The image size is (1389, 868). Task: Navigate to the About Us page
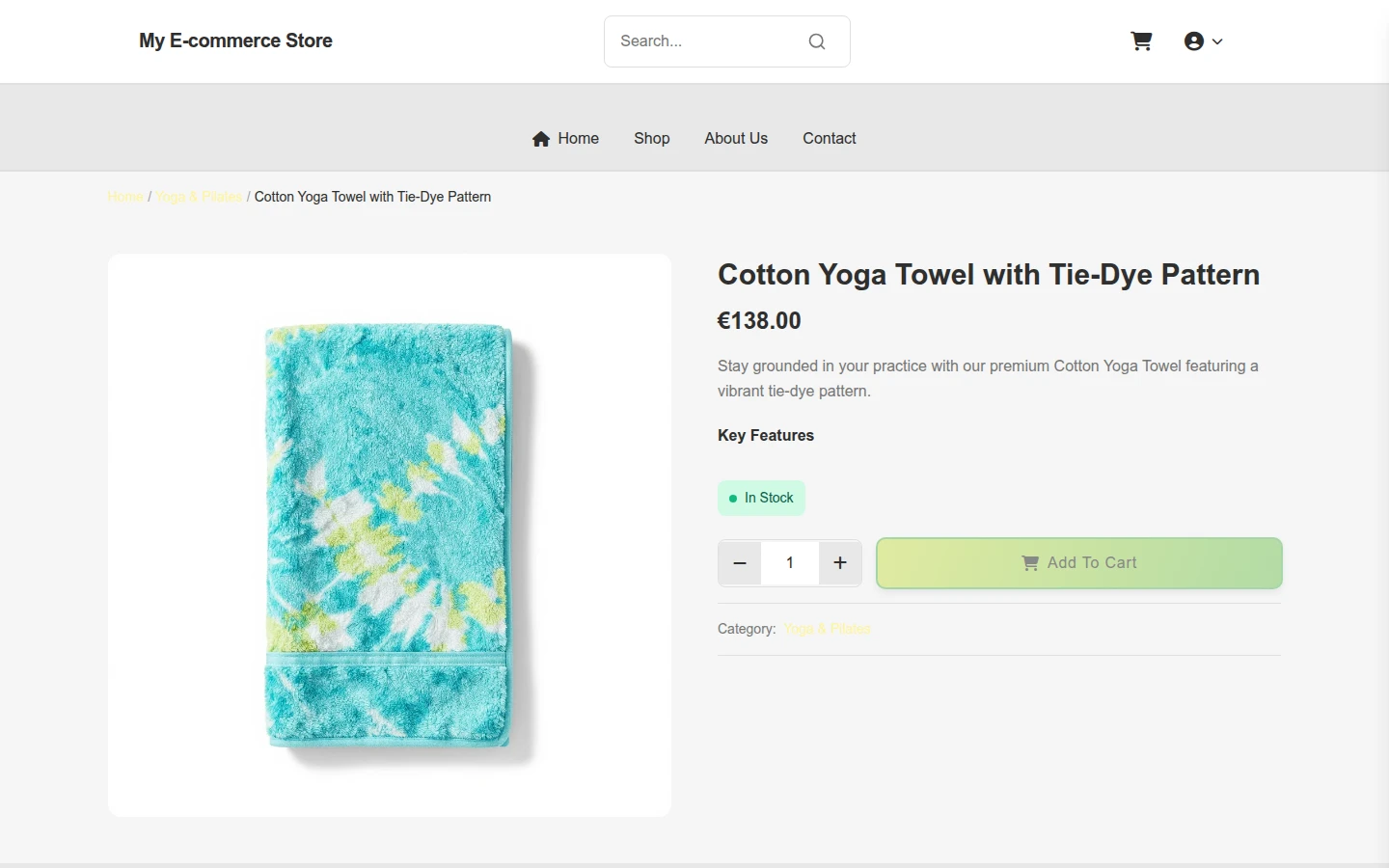[736, 139]
